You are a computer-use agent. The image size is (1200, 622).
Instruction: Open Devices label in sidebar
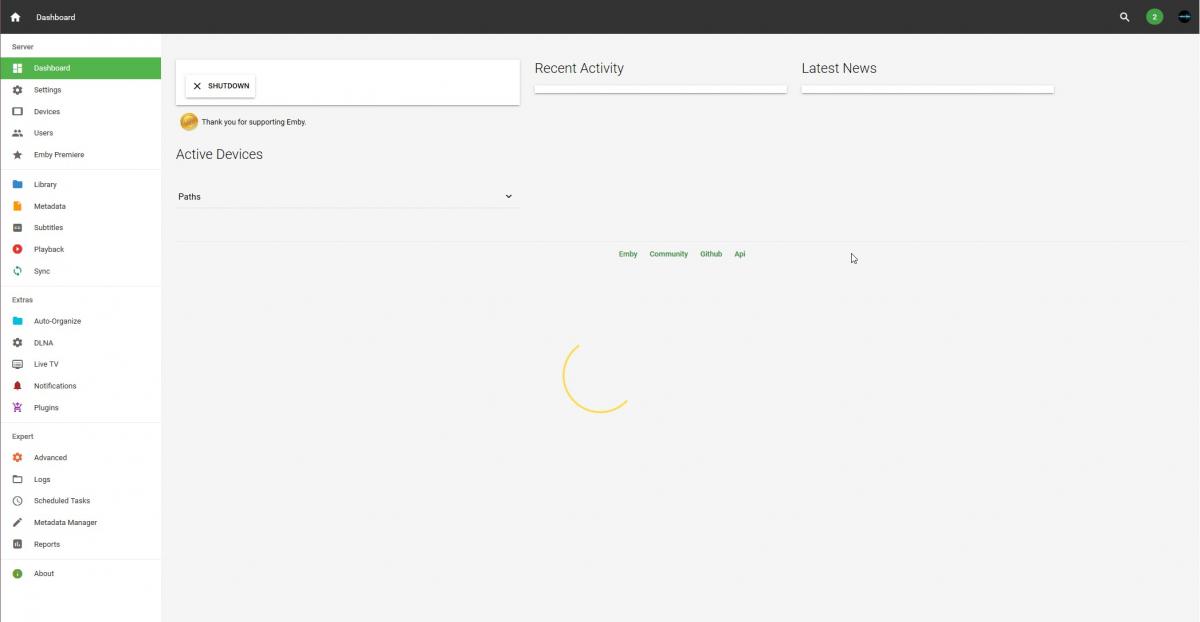pos(47,112)
